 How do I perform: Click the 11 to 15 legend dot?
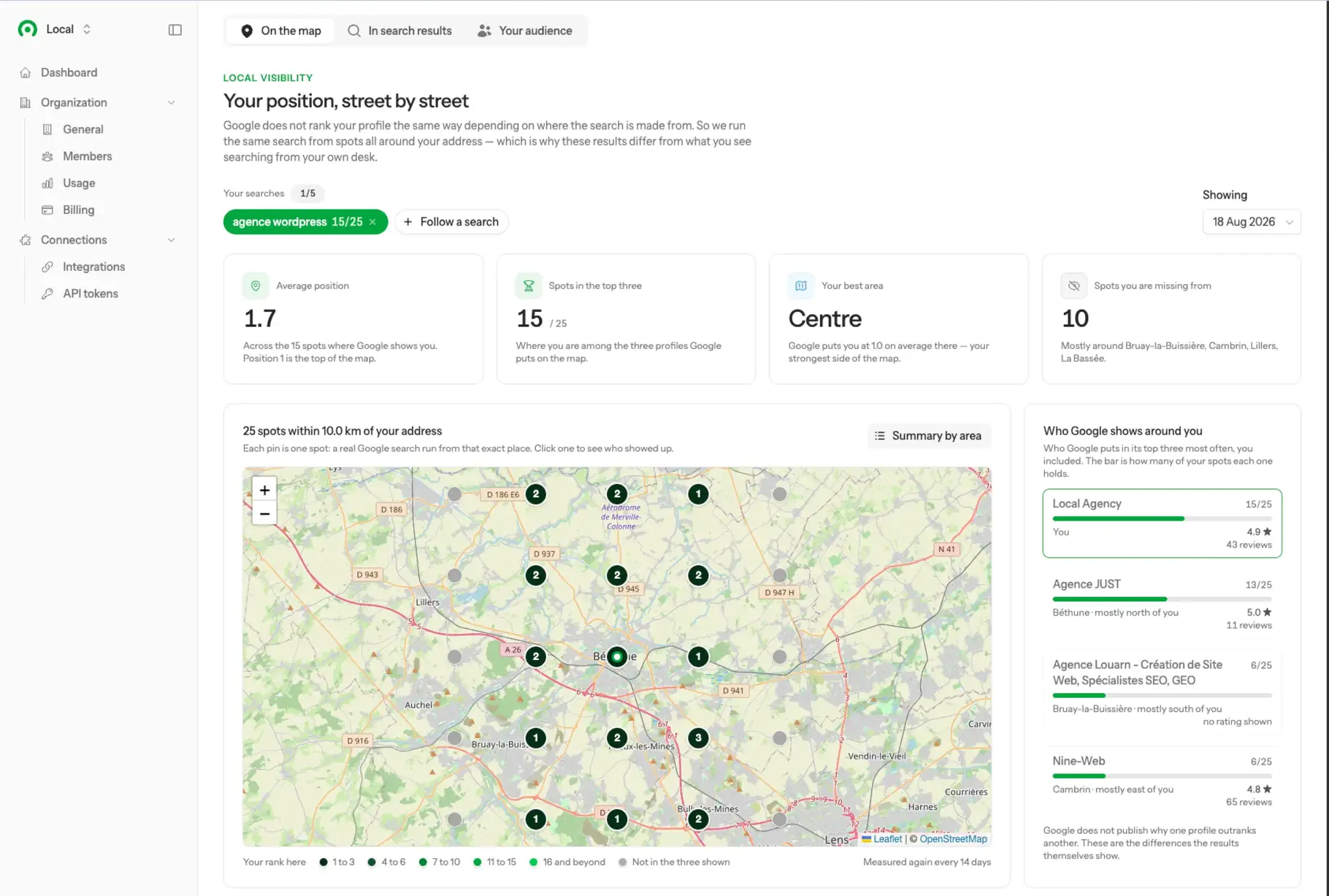click(x=478, y=862)
